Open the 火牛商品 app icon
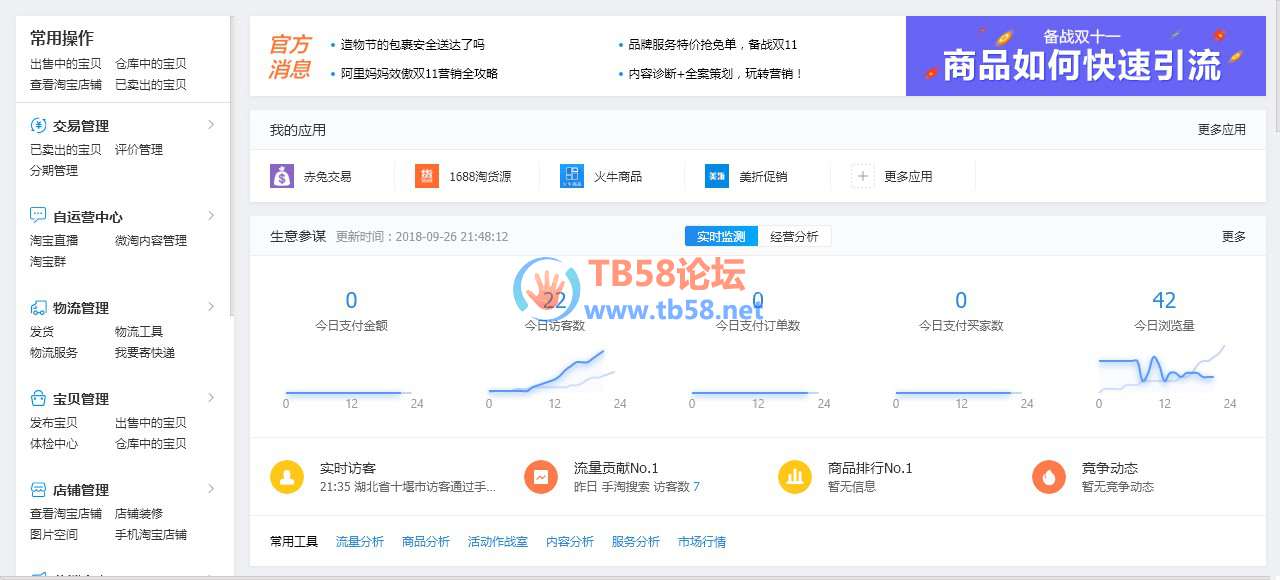1280x580 pixels. (572, 176)
